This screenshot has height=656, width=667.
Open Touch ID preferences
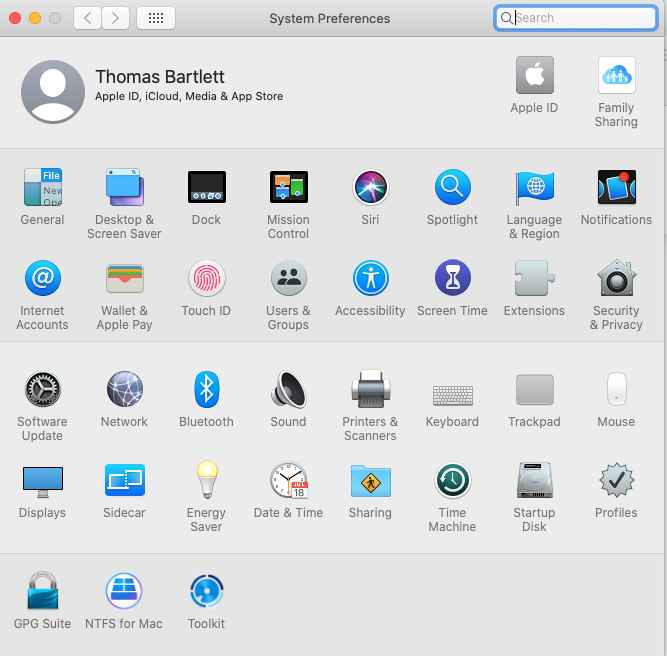pyautogui.click(x=207, y=278)
